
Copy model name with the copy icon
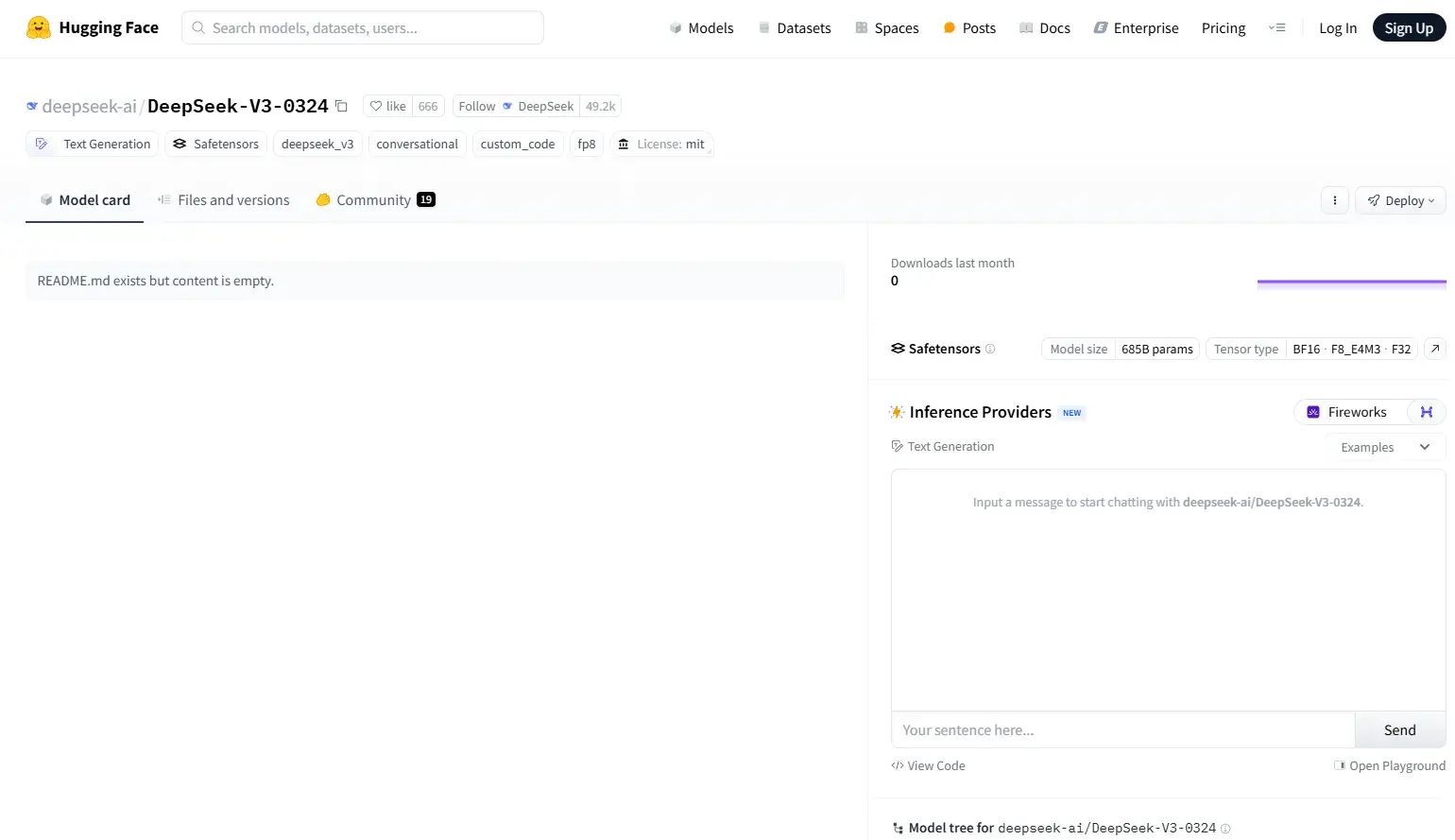[342, 106]
